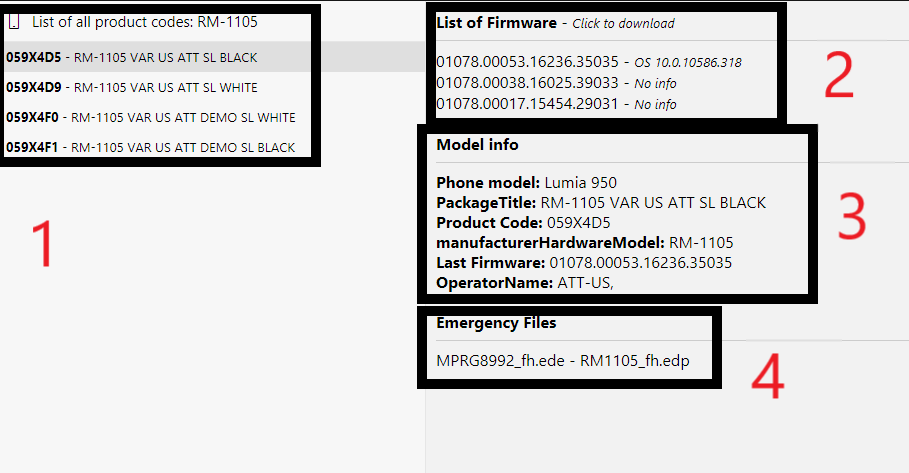The image size is (909, 473).
Task: Click the List of Firmware heading
Action: (x=497, y=22)
